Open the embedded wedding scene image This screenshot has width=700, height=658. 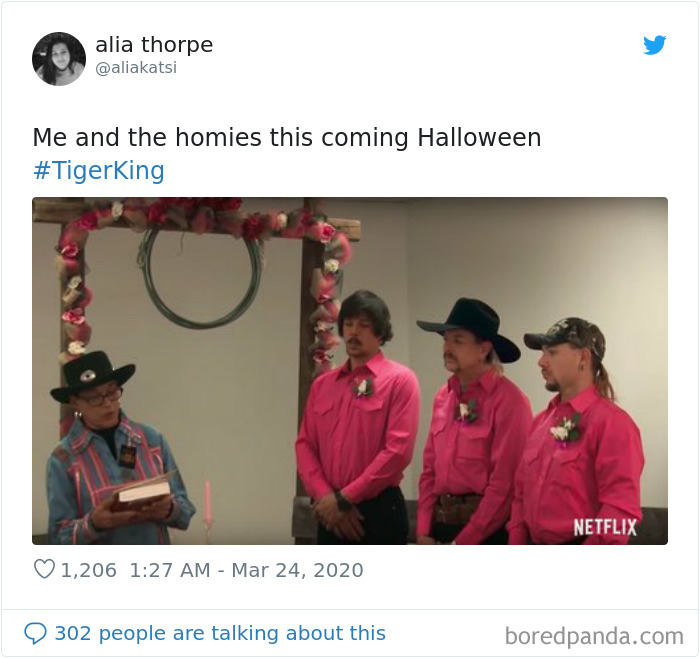coord(350,371)
